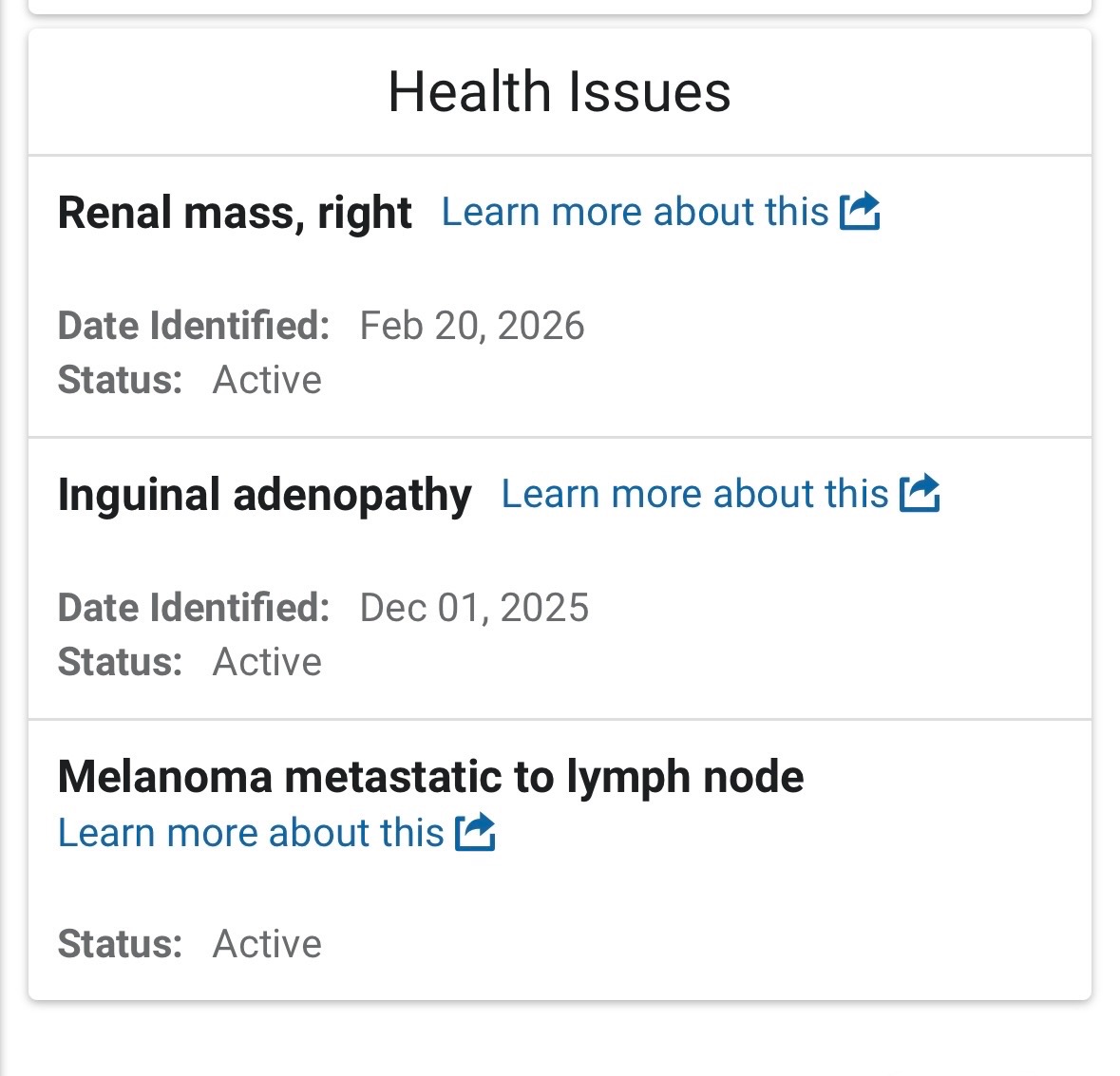Click external link icon beside Renal mass link

click(x=860, y=211)
